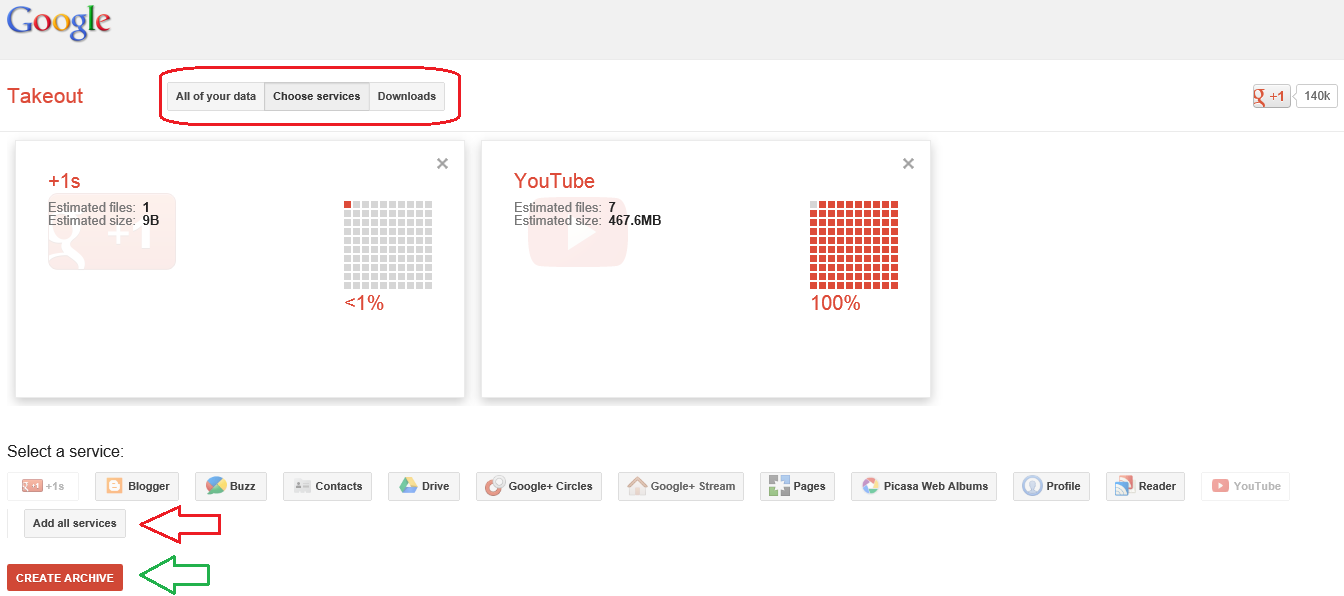The height and width of the screenshot is (596, 1344).
Task: Click the Reader feed icon
Action: pos(1125,486)
